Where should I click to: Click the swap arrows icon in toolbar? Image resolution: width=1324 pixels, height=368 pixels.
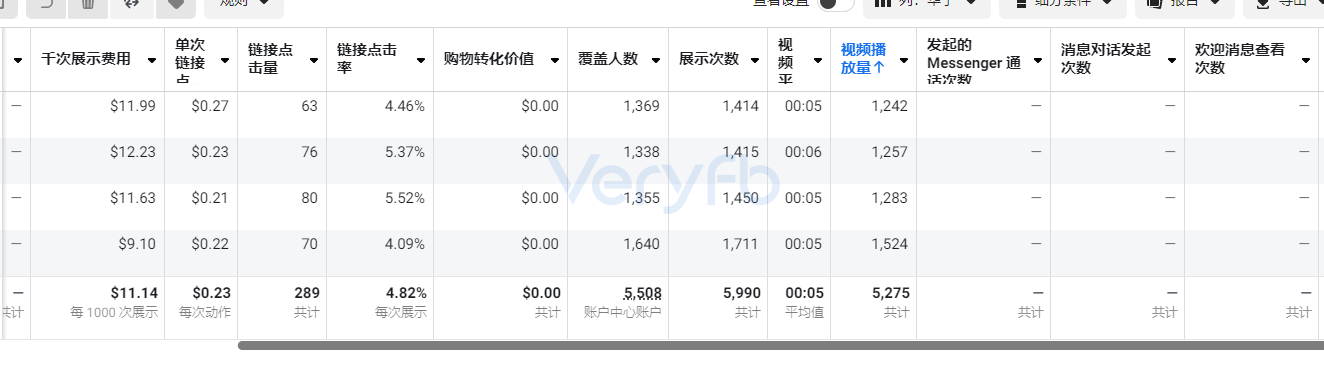132,4
